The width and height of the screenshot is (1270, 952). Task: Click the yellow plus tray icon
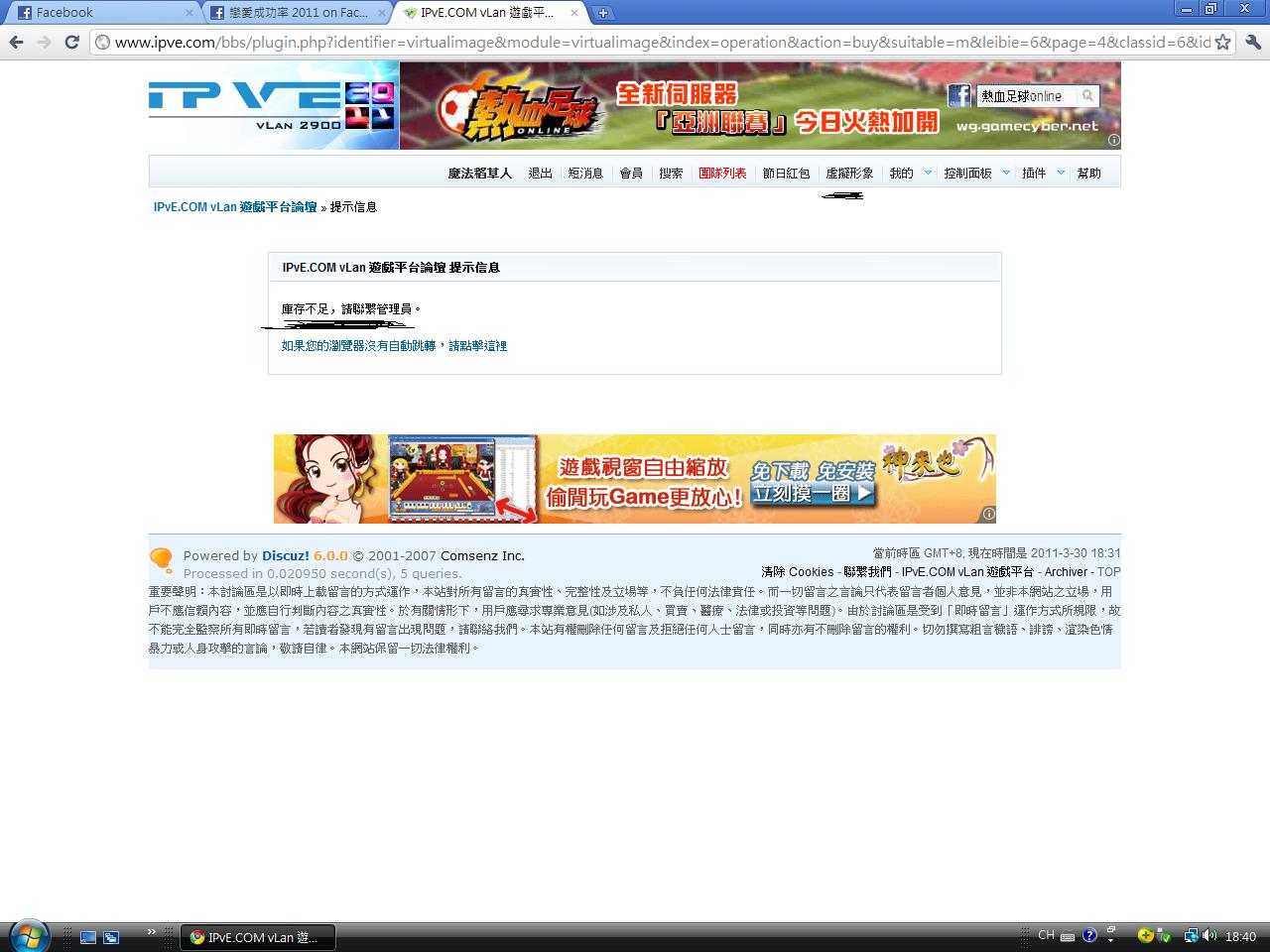pyautogui.click(x=1146, y=935)
